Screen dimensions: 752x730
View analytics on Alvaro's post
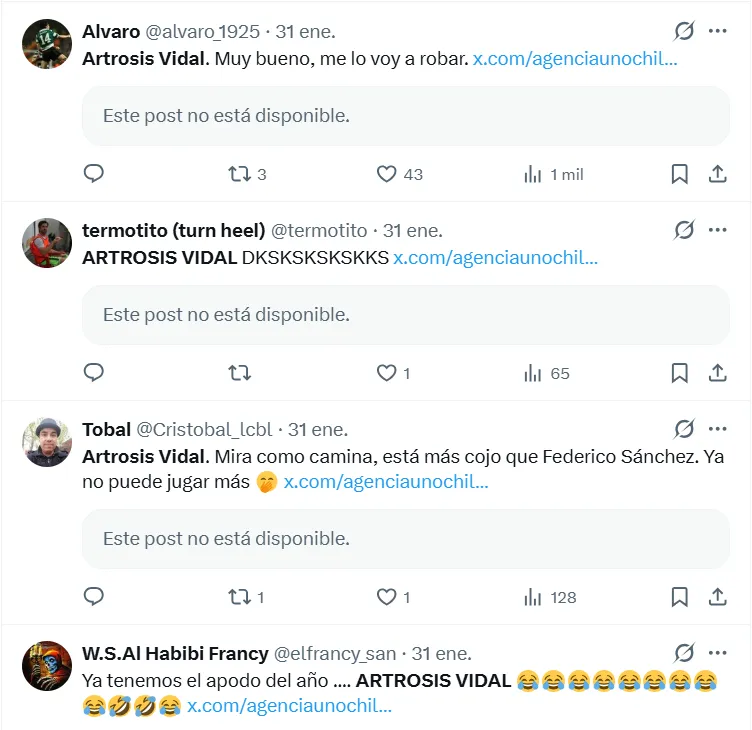533,174
